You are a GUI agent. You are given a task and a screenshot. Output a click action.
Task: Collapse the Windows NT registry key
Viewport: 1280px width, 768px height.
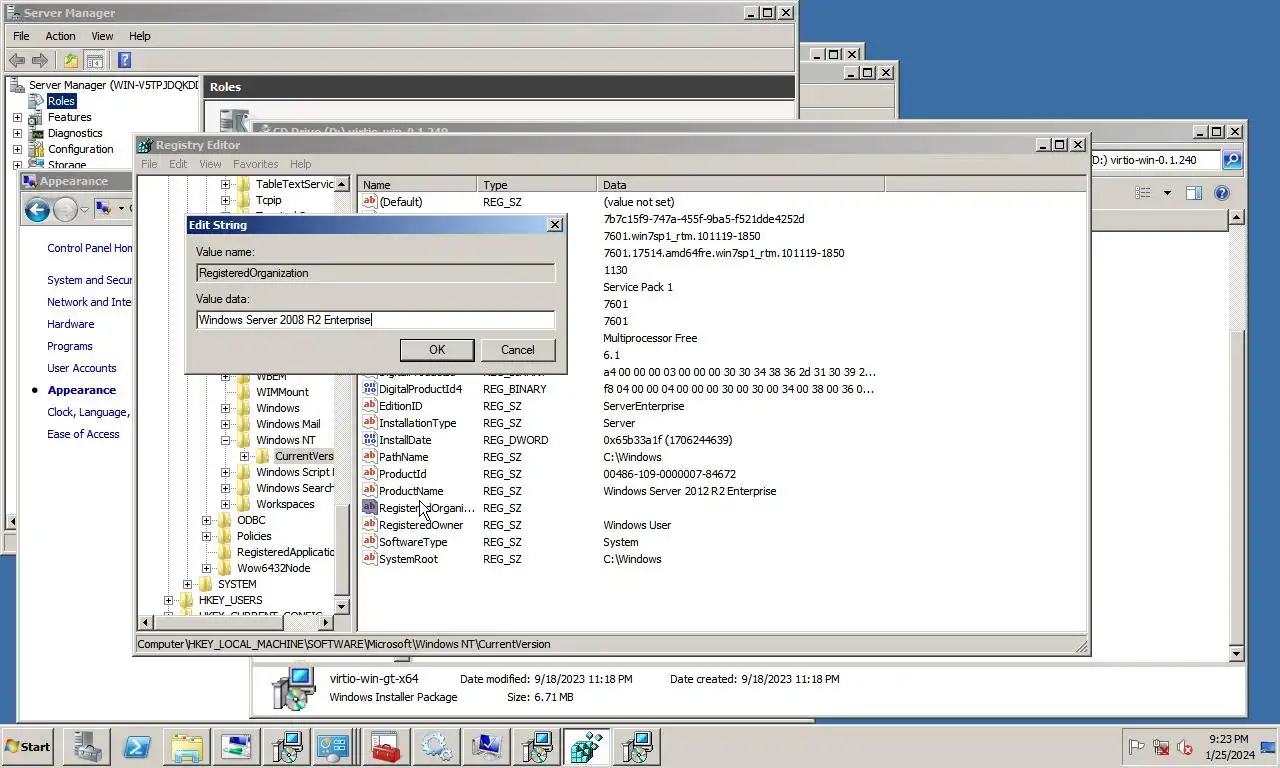(x=225, y=440)
